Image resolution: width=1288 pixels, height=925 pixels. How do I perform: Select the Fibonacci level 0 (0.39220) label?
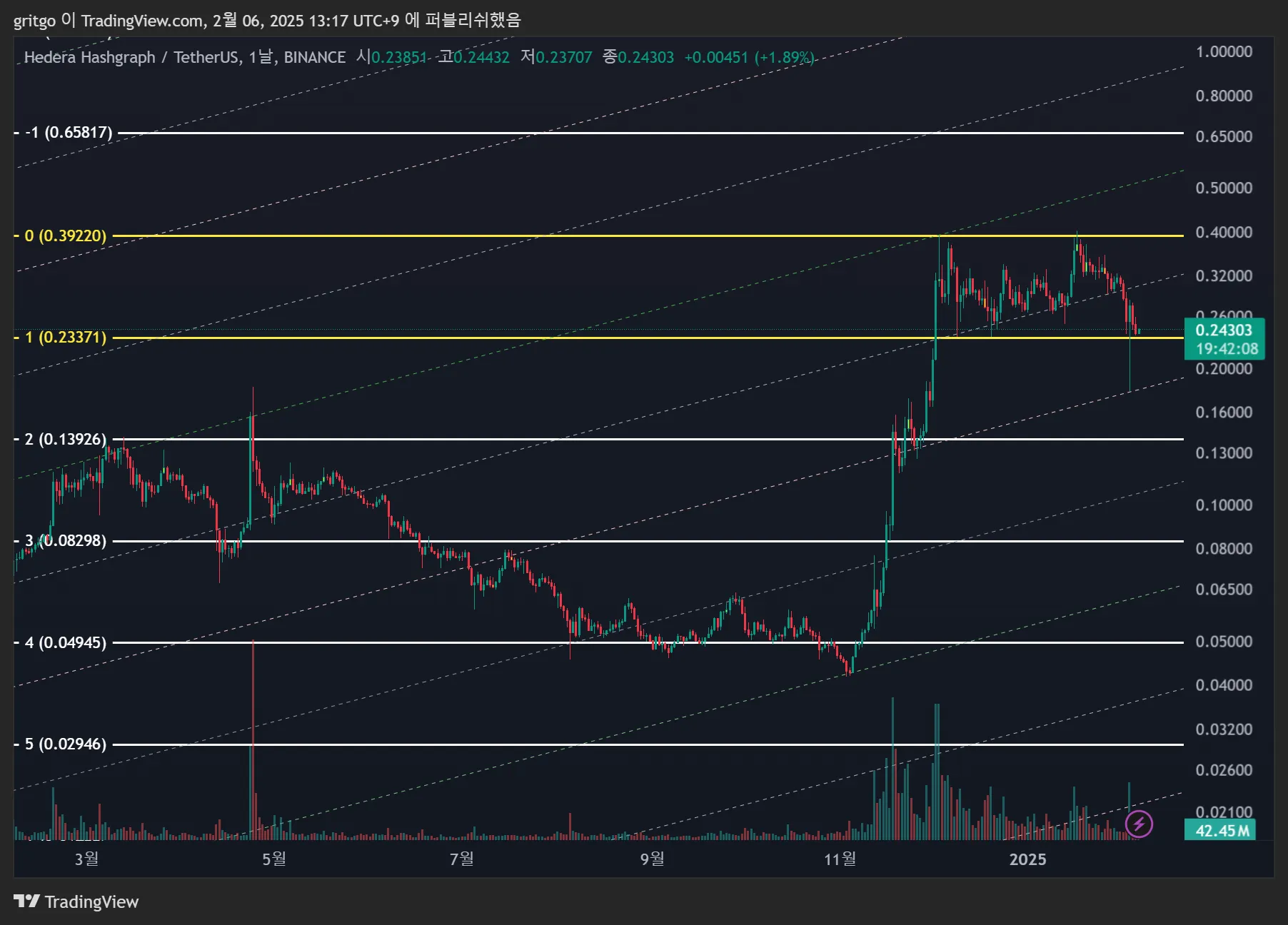(x=66, y=236)
